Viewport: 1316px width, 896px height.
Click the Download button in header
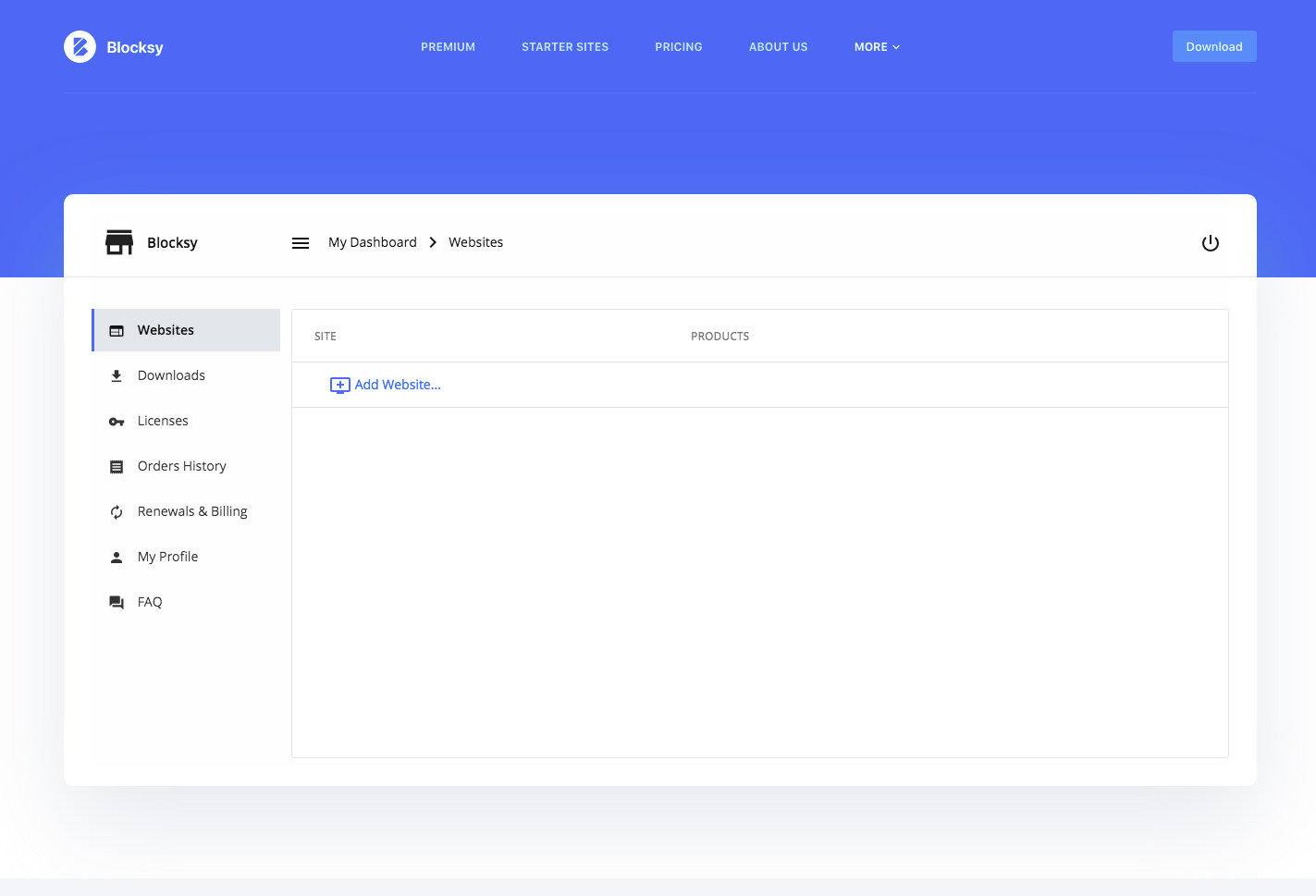pos(1214,46)
